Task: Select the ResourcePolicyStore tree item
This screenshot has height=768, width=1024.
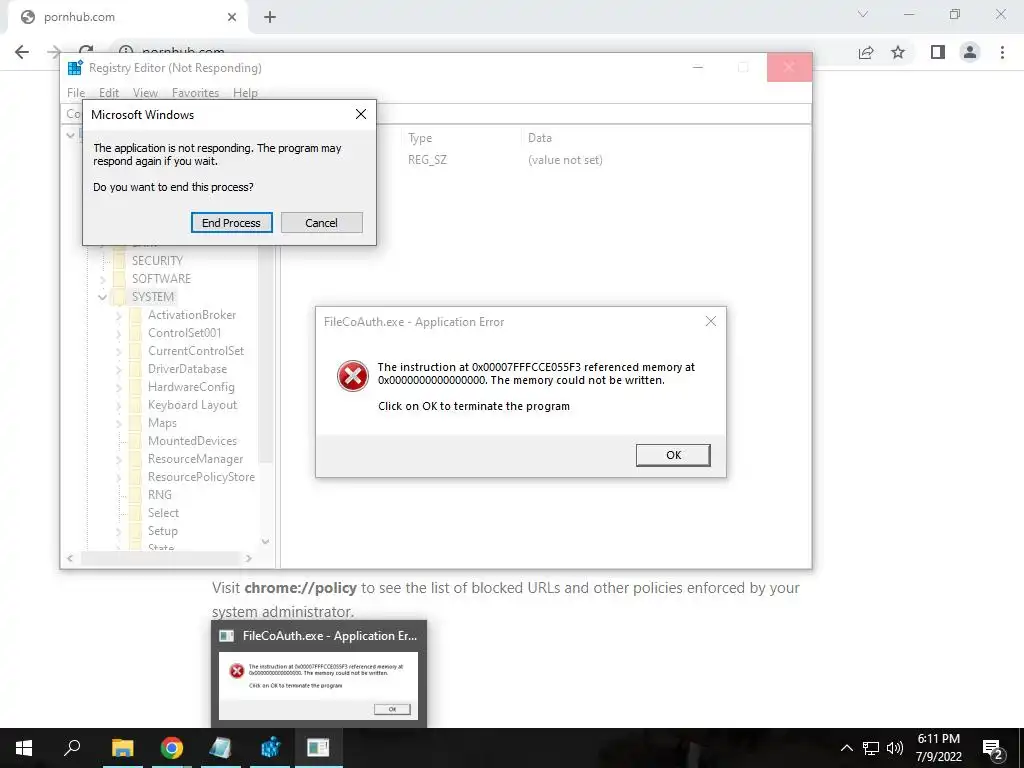Action: click(x=201, y=477)
